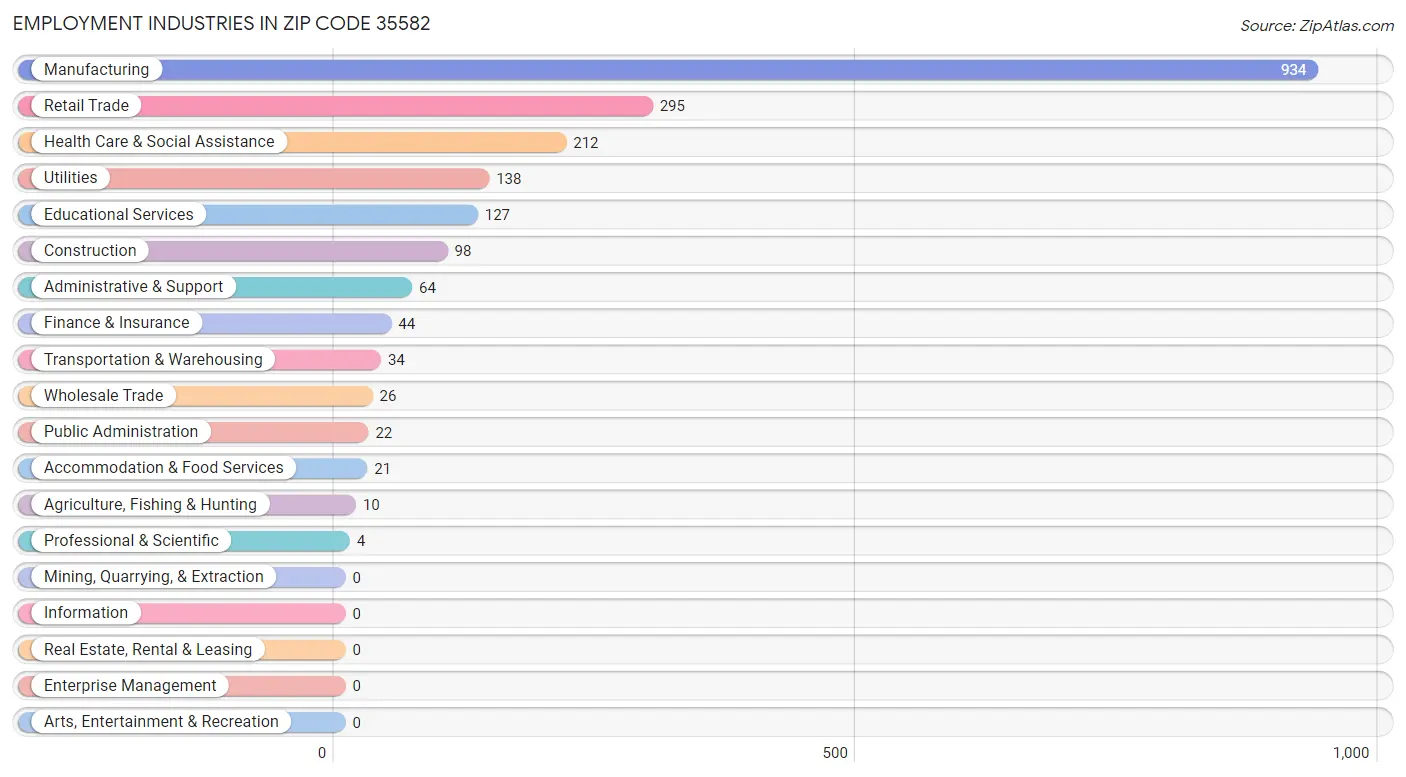Click the 22 Public Administration value
Viewport: 1406px width, 777px height.
[384, 433]
